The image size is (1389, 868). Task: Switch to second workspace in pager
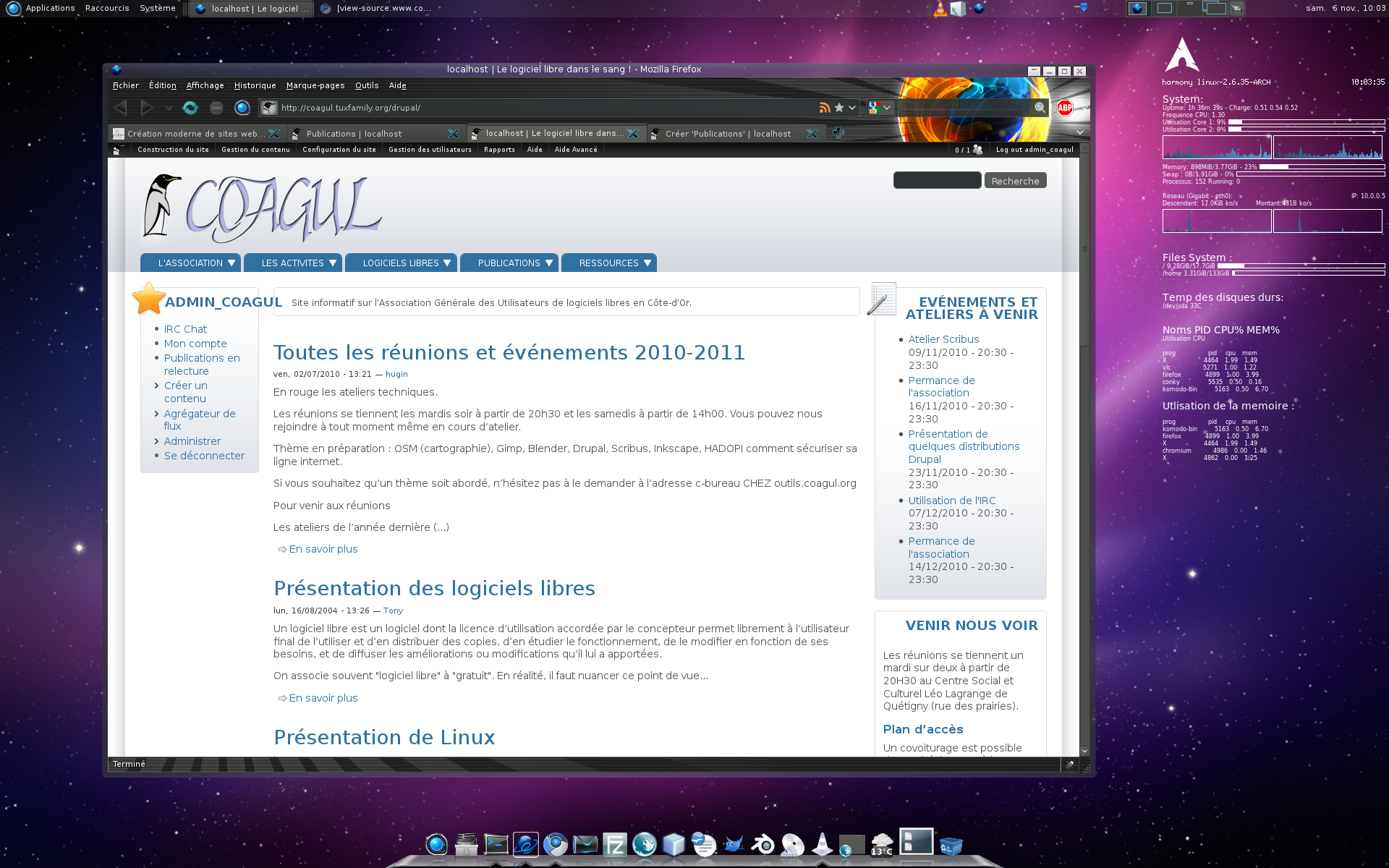point(1165,9)
